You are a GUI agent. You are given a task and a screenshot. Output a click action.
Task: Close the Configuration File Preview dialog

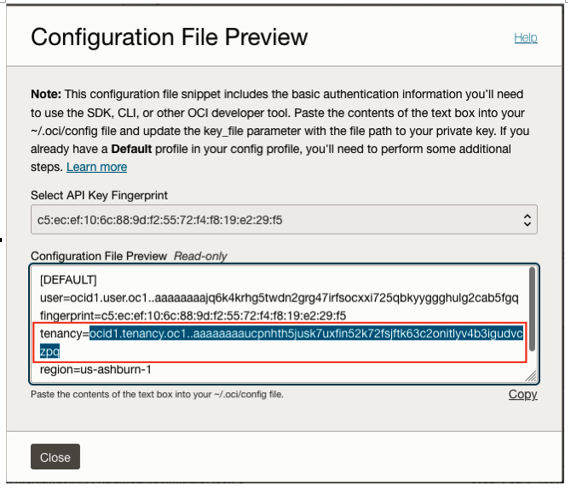55,457
